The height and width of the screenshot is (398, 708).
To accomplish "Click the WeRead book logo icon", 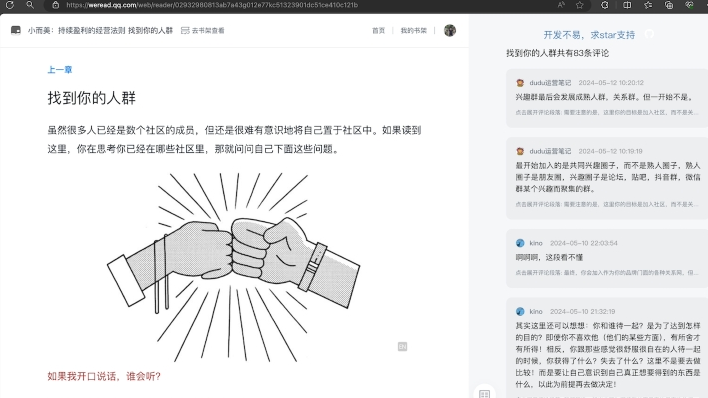I will click(x=16, y=30).
